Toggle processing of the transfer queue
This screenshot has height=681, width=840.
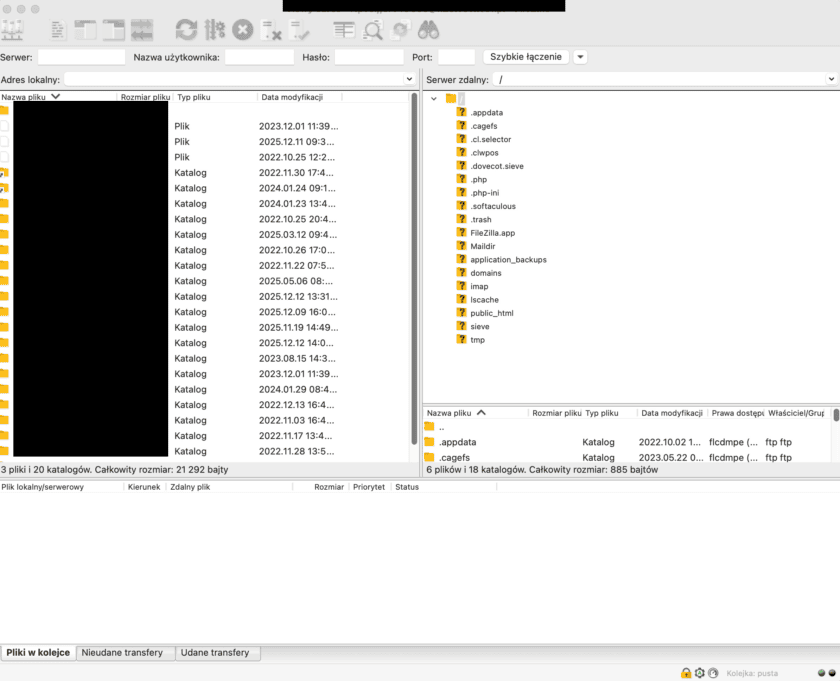pos(214,30)
